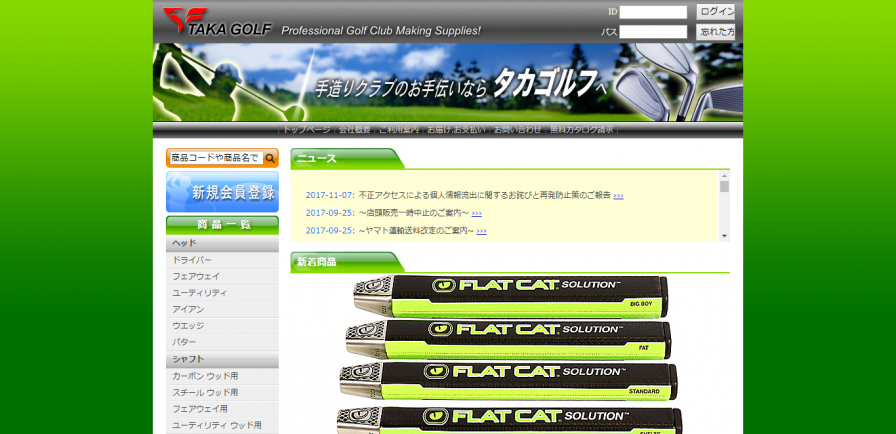The image size is (896, 434).
Task: Open ユーティリティ ウッド用 shaft category
Action: (222, 425)
